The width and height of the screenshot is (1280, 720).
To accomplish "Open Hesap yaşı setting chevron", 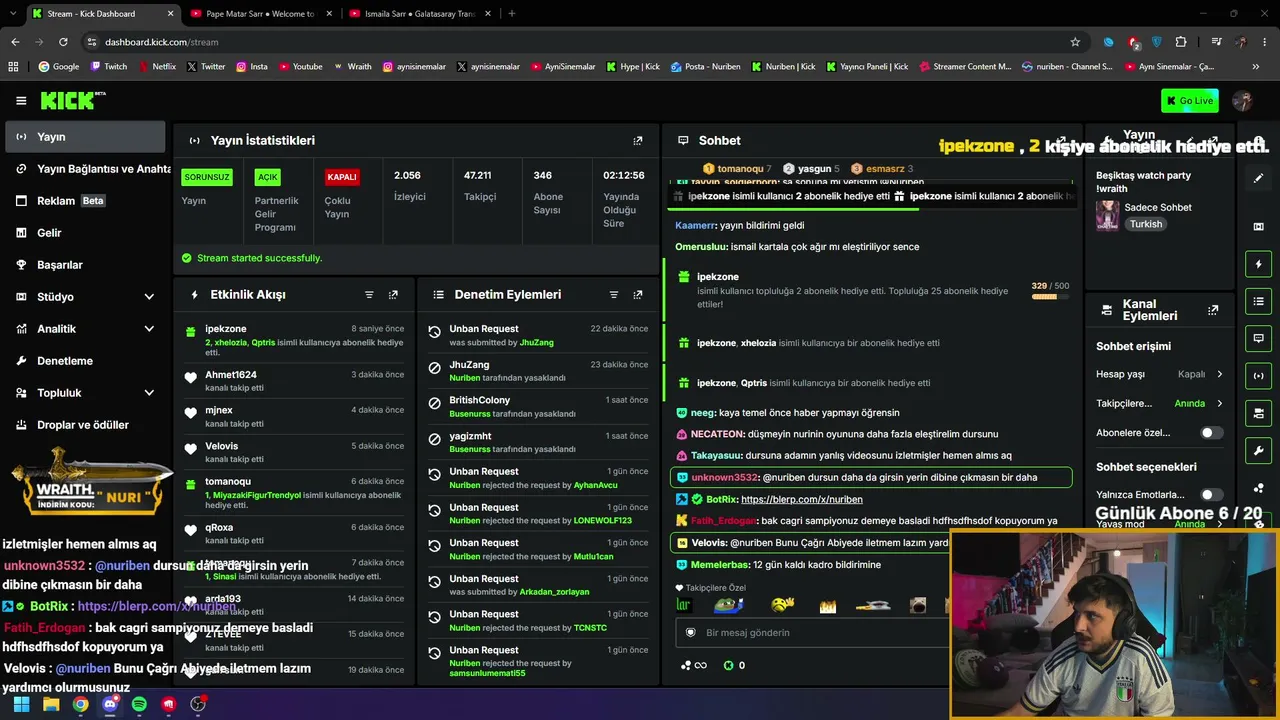I will click(1219, 374).
